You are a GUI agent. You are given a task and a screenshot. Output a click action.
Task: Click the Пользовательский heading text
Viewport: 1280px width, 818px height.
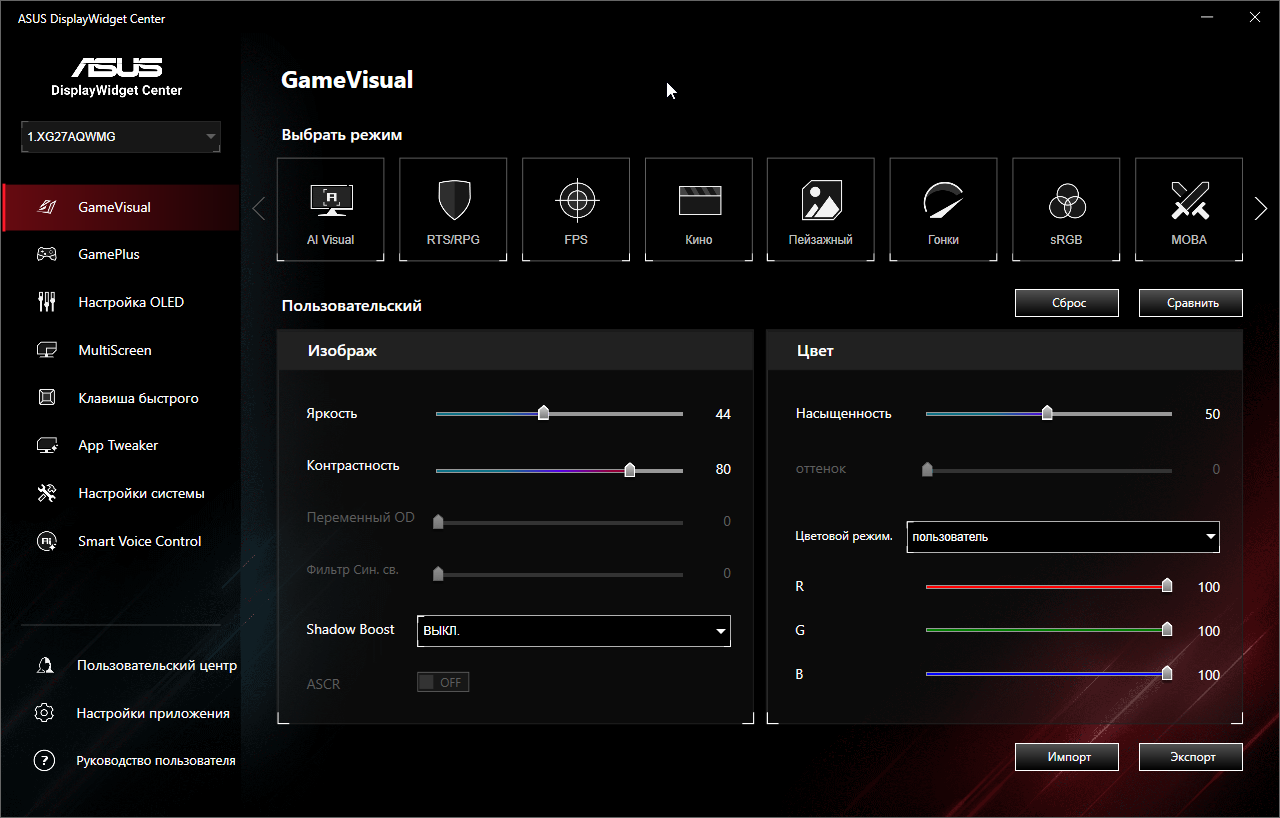pos(352,306)
